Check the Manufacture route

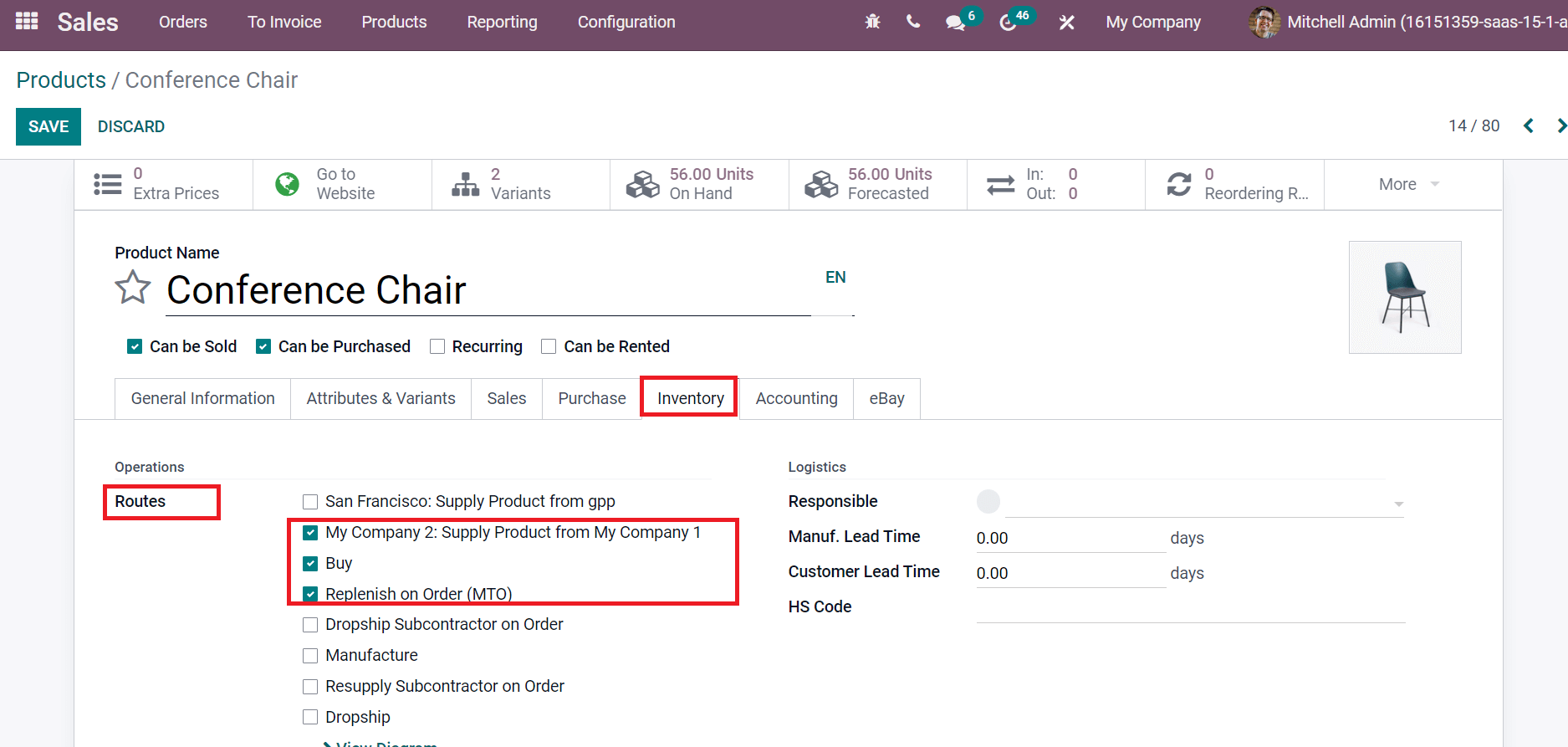(x=310, y=656)
